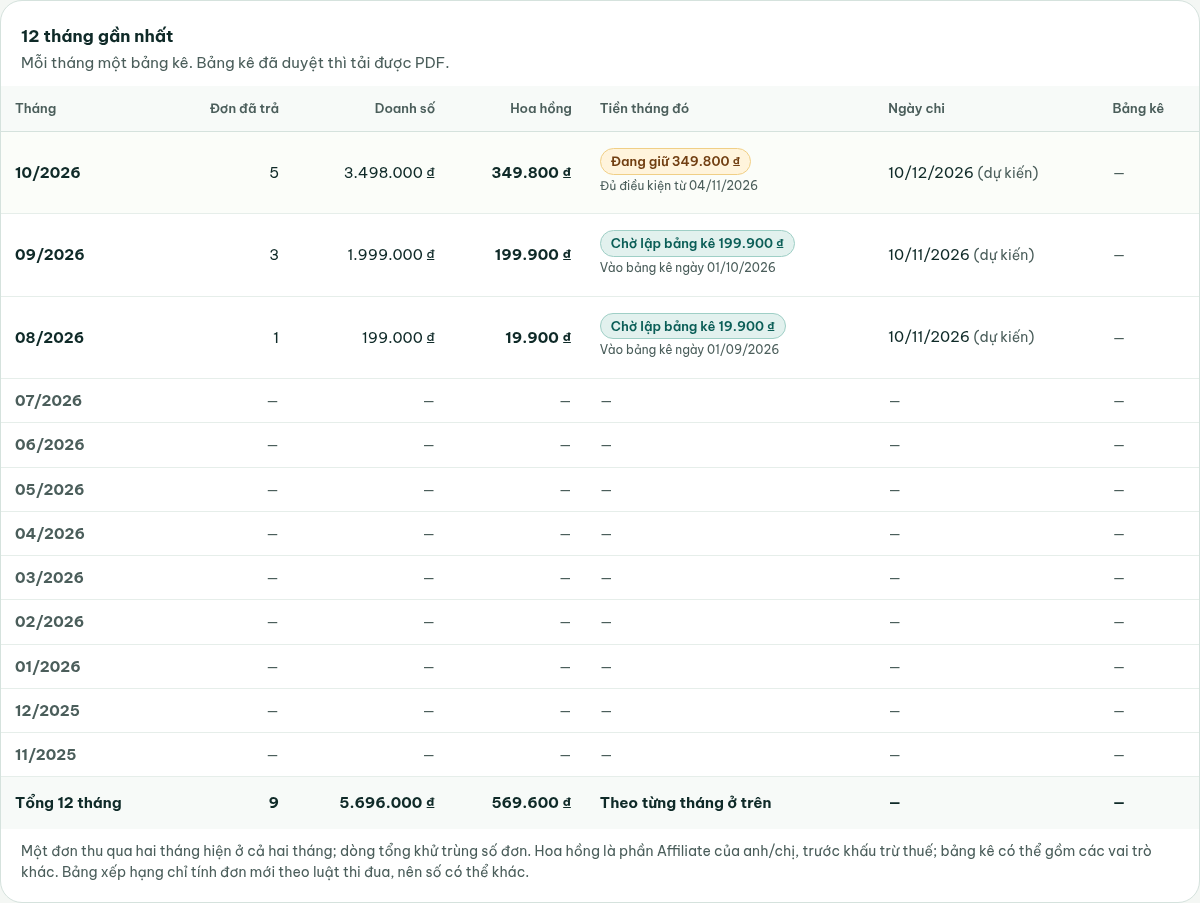
Task: Click the note "Vào bảng kê ngày 01/10/2026"
Action: [x=688, y=268]
